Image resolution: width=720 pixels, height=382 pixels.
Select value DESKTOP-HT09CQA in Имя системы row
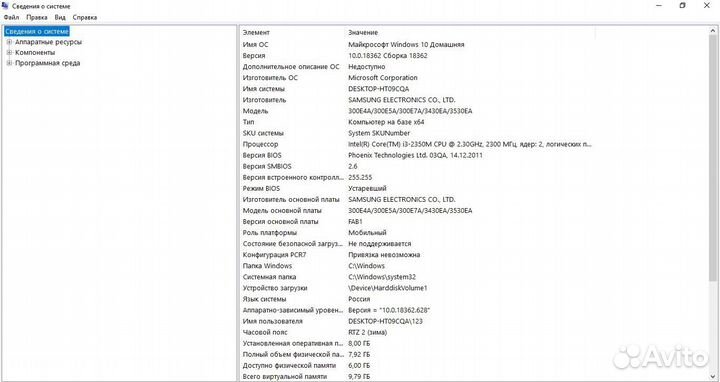coord(378,89)
